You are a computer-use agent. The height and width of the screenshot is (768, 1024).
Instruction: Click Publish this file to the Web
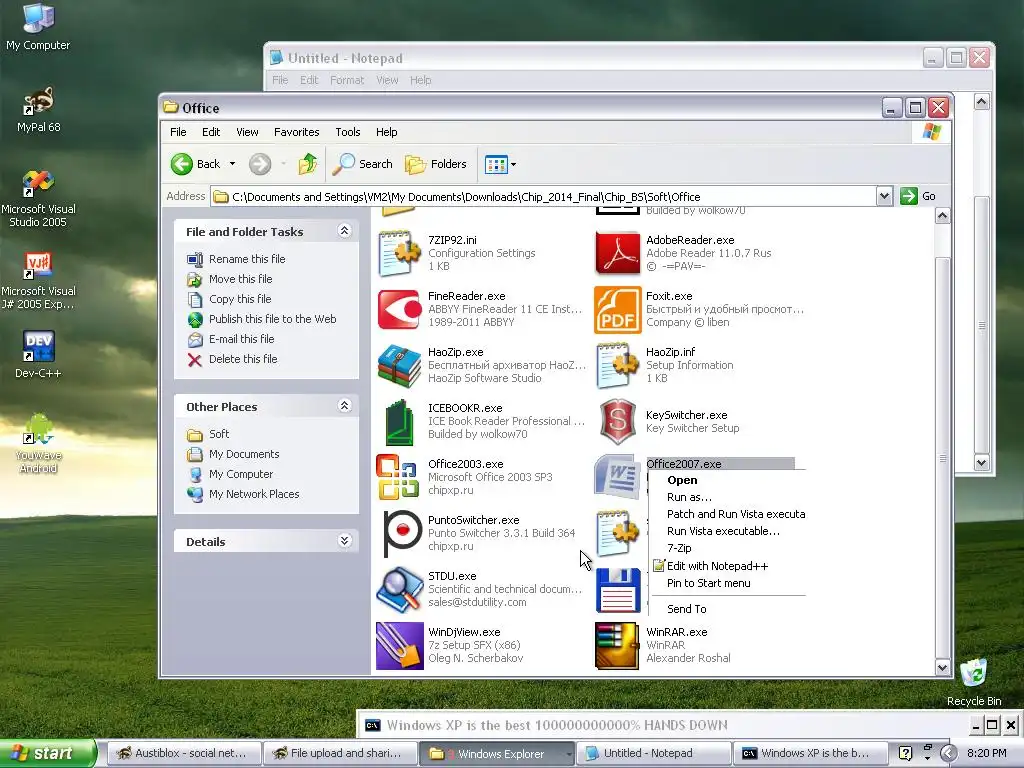(272, 319)
